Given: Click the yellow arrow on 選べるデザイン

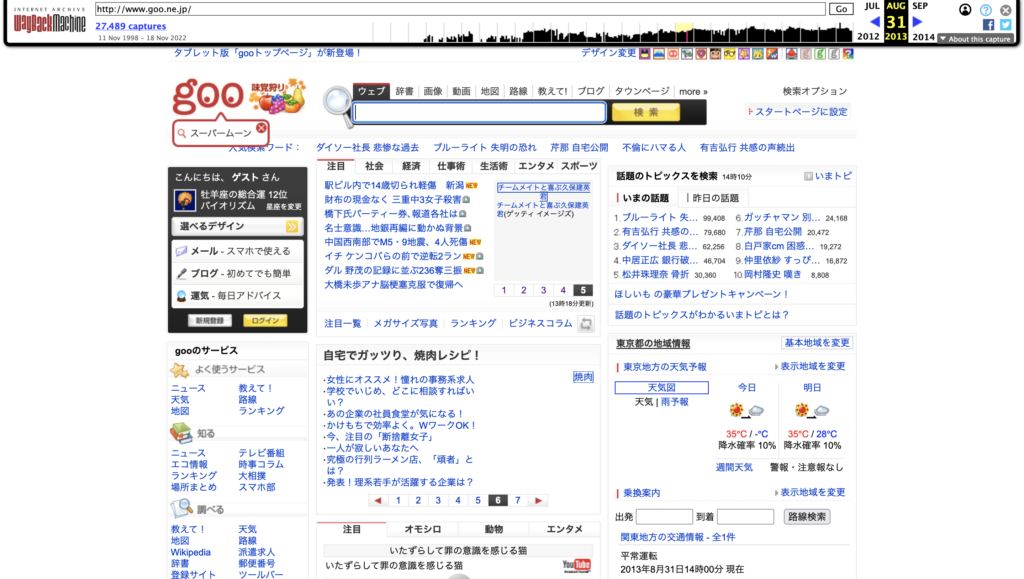Looking at the screenshot, I should pos(292,227).
